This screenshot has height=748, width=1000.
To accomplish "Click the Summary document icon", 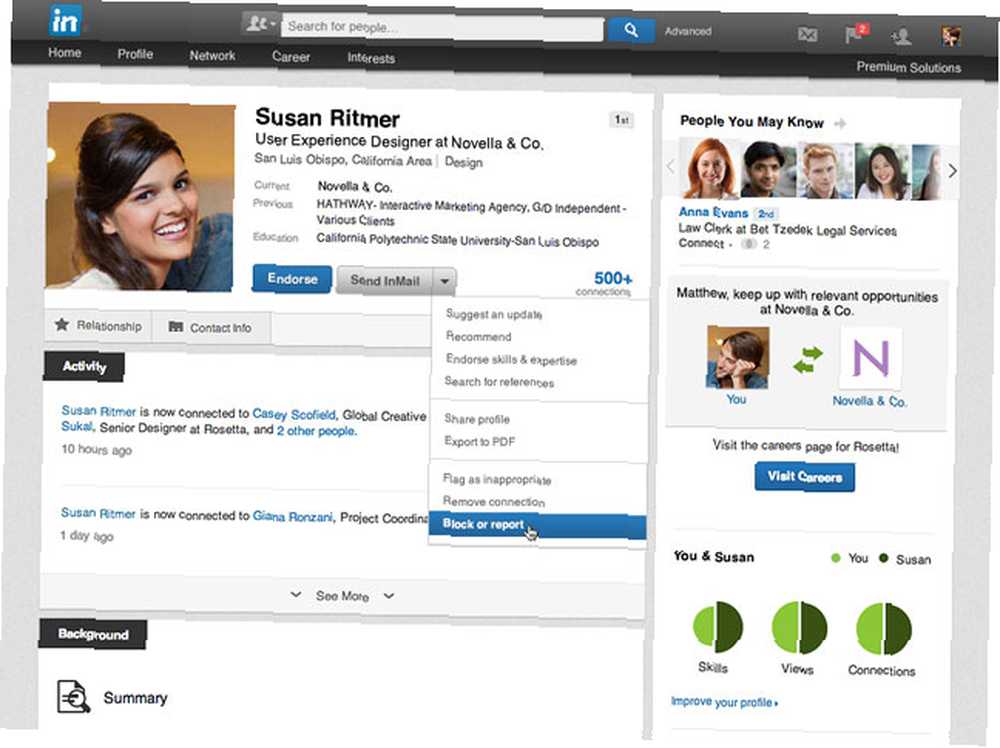I will click(x=73, y=696).
